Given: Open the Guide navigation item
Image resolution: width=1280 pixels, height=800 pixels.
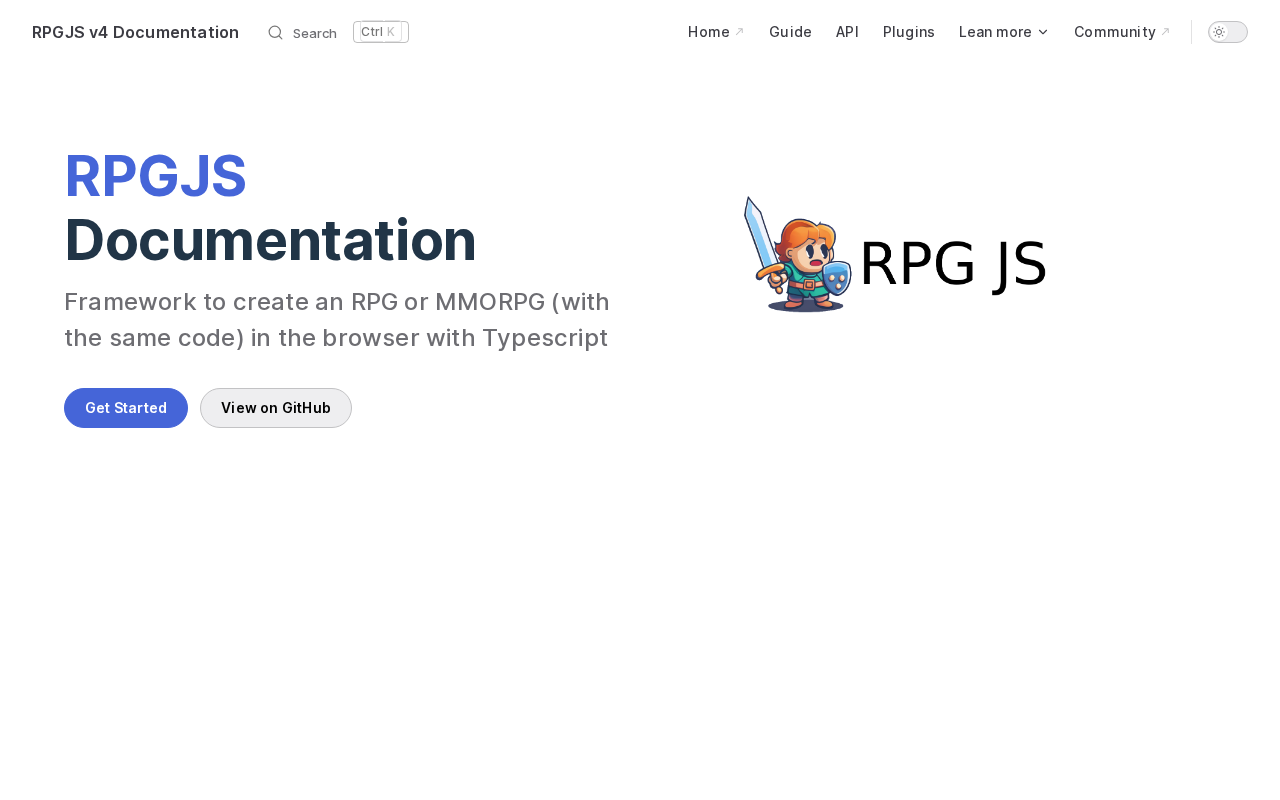Looking at the screenshot, I should pyautogui.click(x=790, y=32).
